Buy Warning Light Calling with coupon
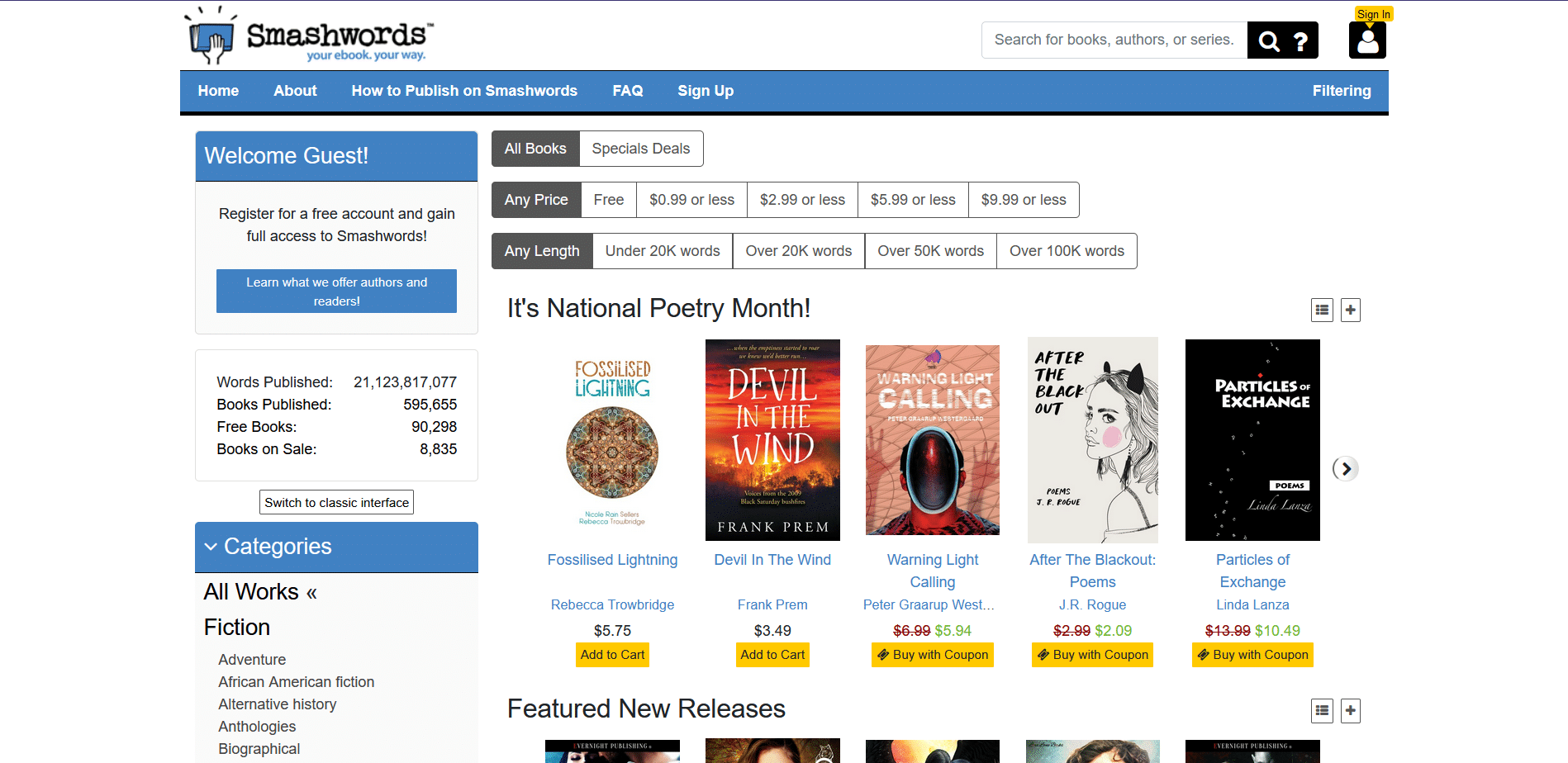This screenshot has height=763, width=1568. (933, 655)
